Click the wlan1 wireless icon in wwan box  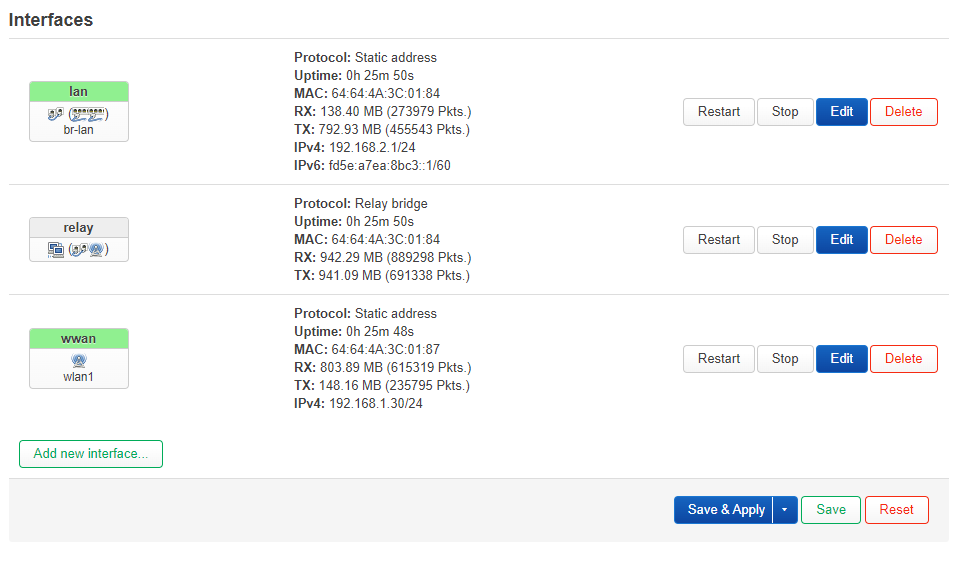tap(79, 361)
